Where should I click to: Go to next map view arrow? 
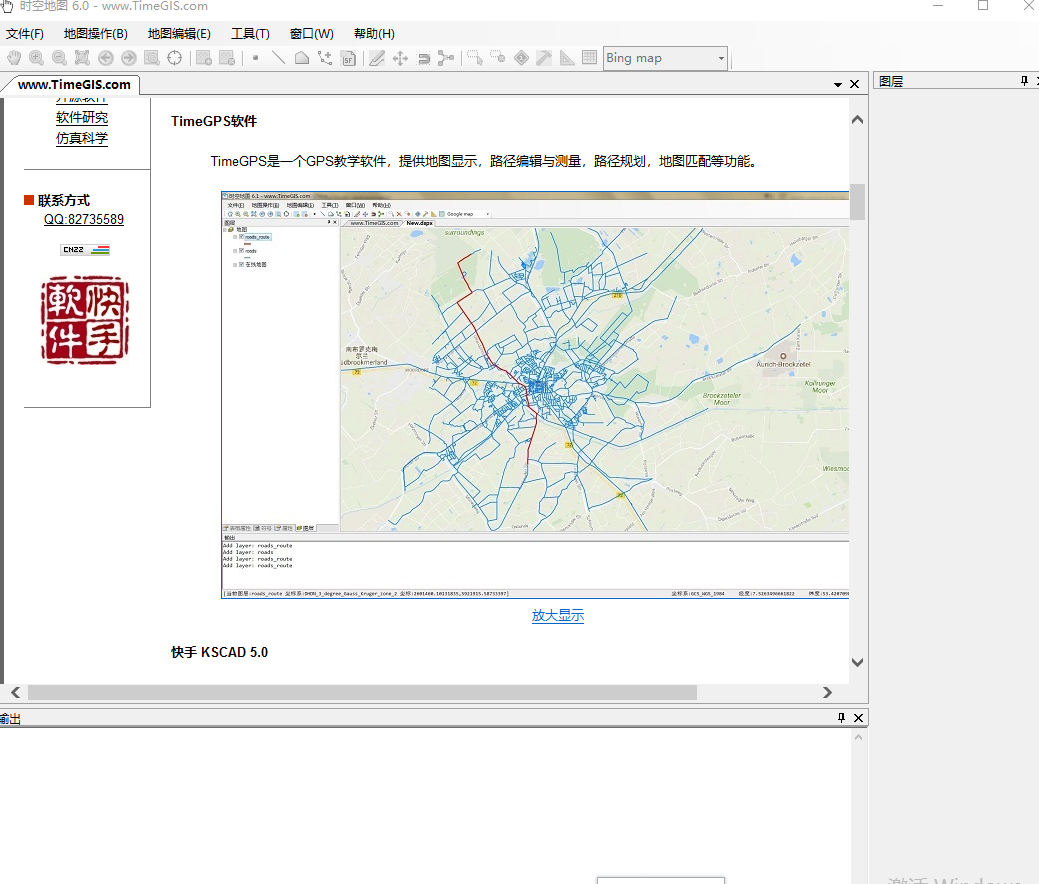coord(129,58)
